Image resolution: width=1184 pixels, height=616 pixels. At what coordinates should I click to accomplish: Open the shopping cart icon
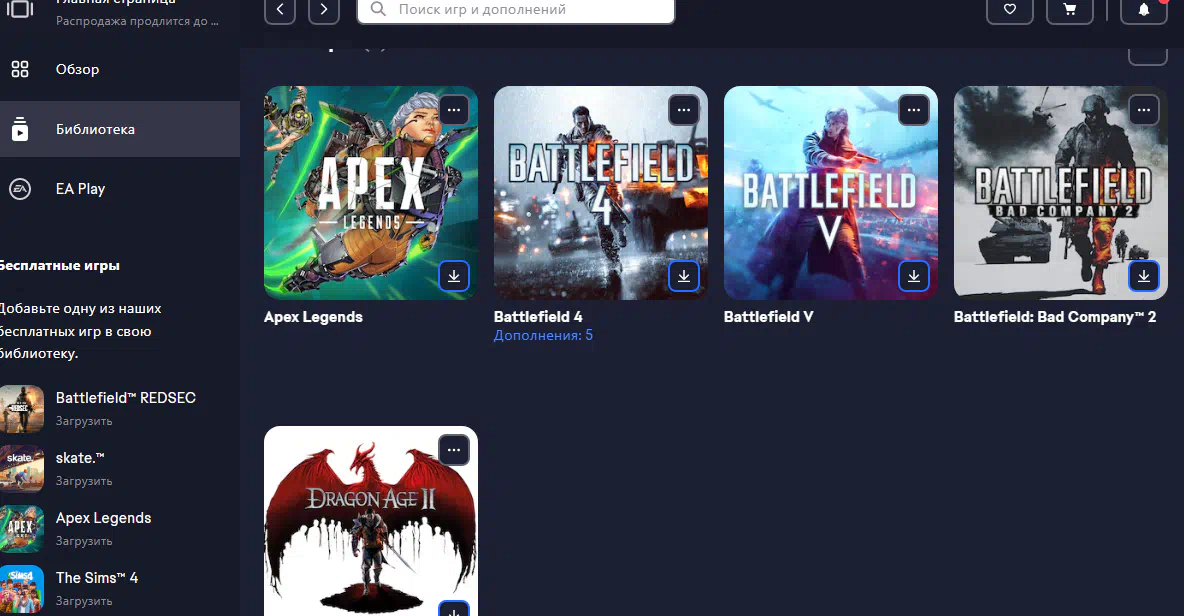click(x=1070, y=10)
